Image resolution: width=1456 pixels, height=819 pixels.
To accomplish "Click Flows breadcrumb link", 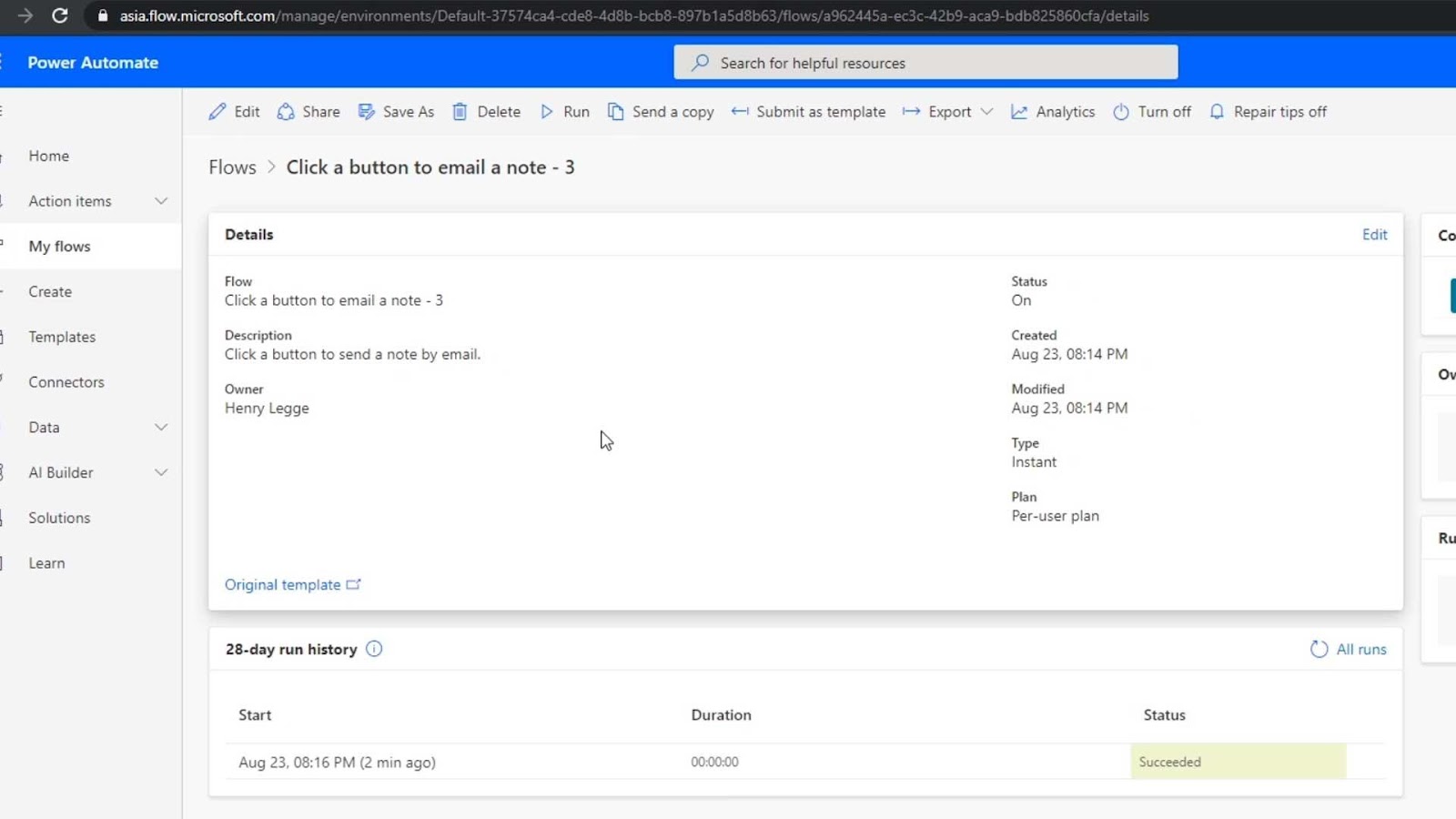I will click(x=232, y=167).
